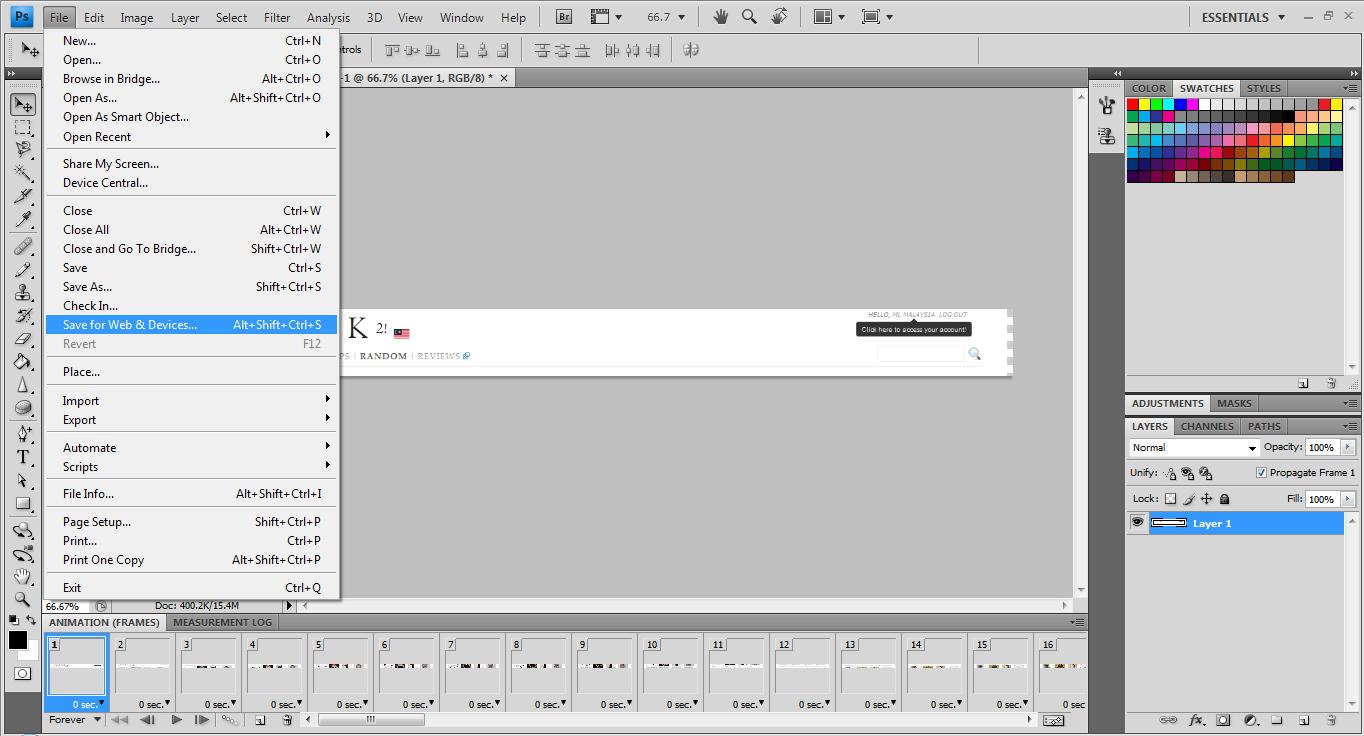Click the Rotate View tool in application bar

click(780, 17)
